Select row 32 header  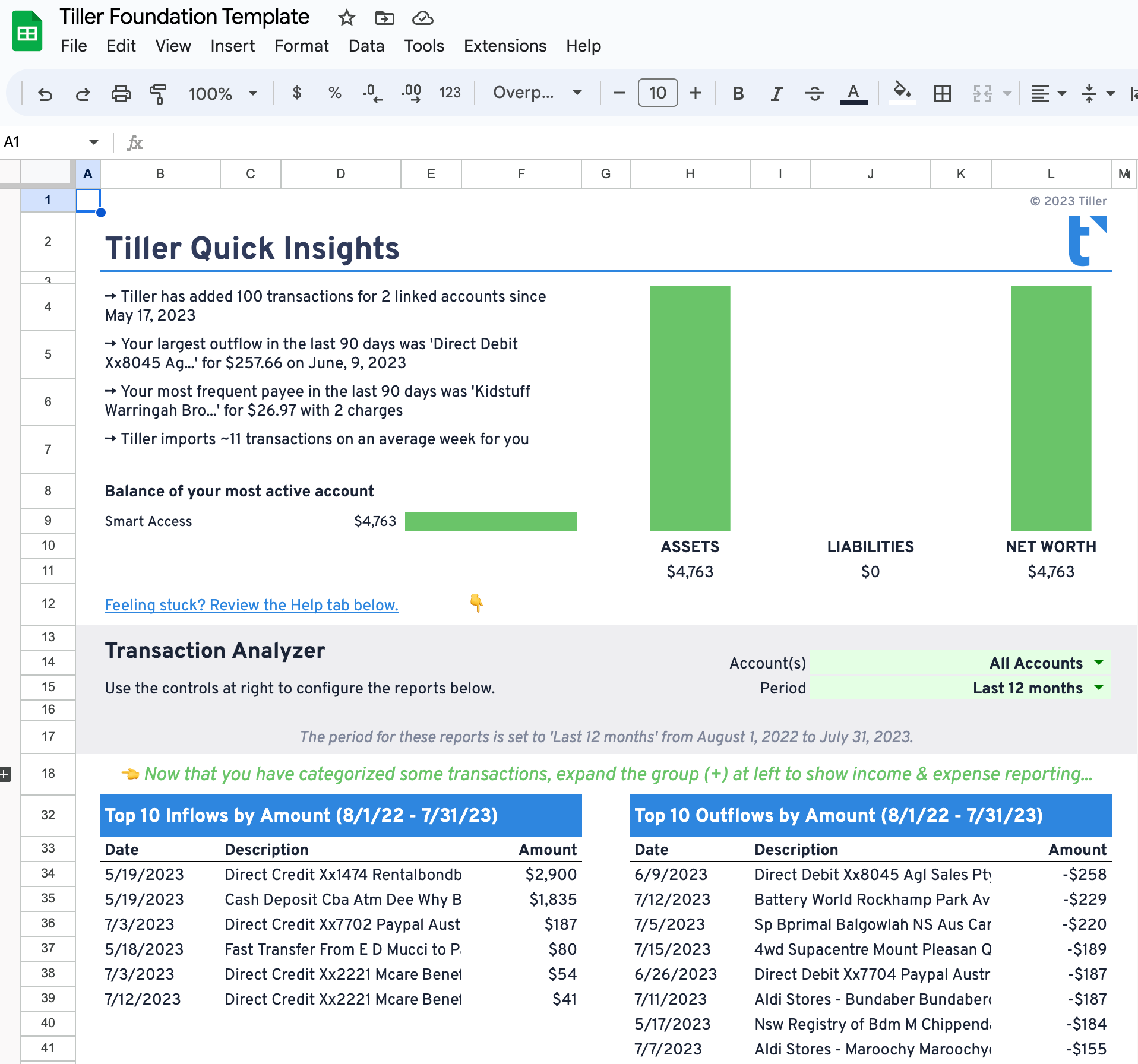pos(48,815)
